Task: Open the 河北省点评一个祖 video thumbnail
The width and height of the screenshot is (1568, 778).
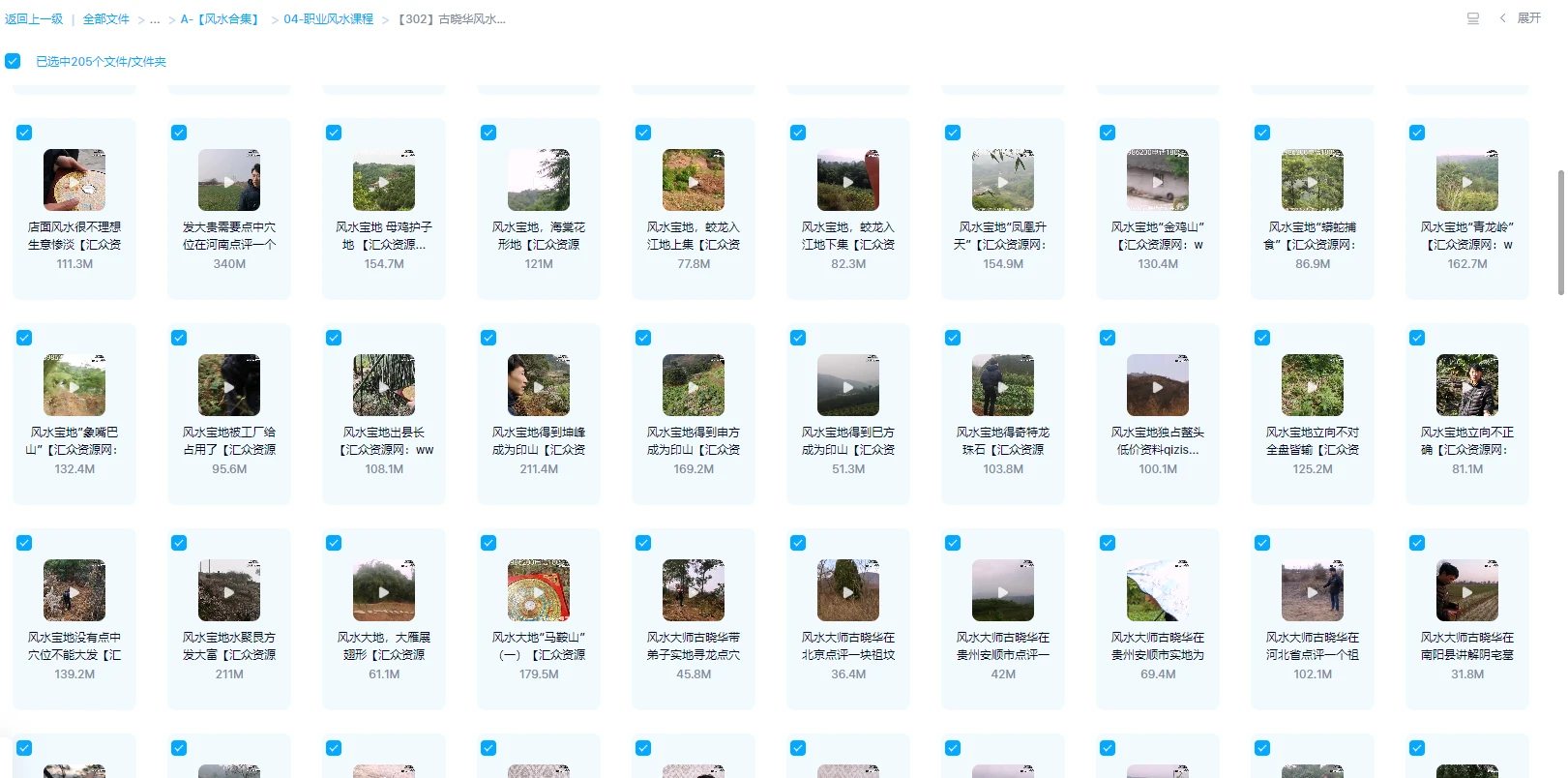Action: (1313, 590)
